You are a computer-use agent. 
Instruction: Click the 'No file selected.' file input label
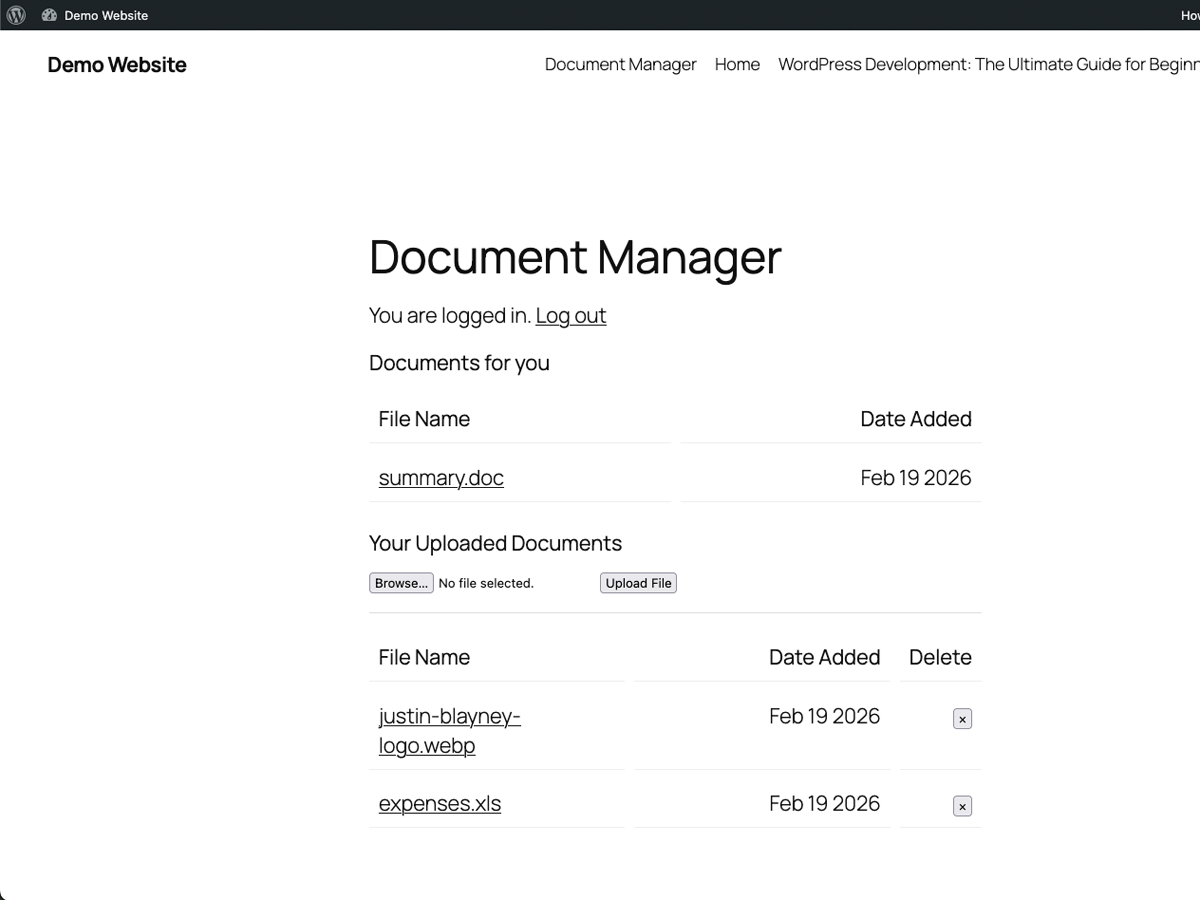486,583
